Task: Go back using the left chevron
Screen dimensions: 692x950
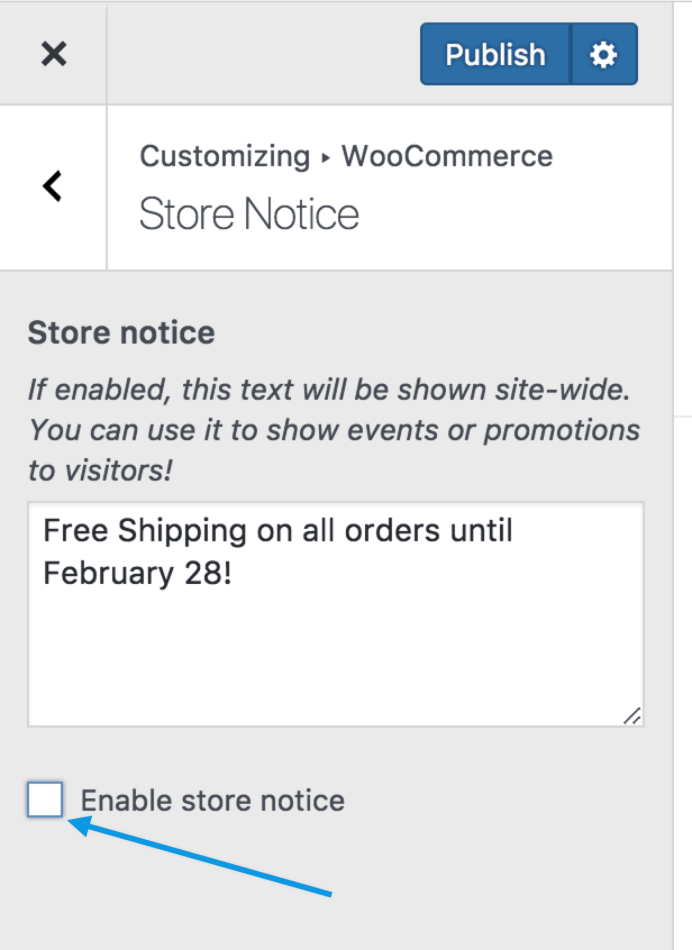Action: pos(53,186)
